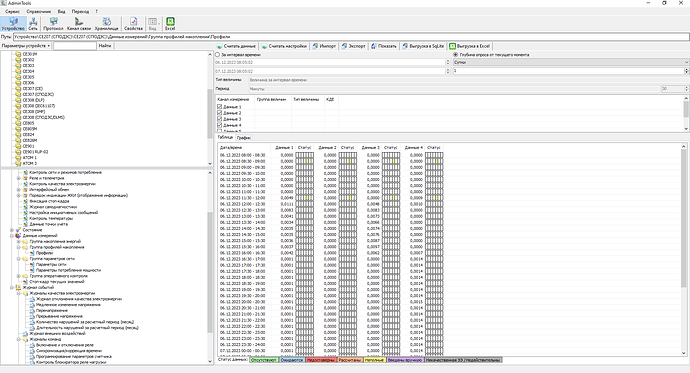This screenshot has width=690, height=373.
Task: Open the Сутки depth combo box
Action: 571,62
